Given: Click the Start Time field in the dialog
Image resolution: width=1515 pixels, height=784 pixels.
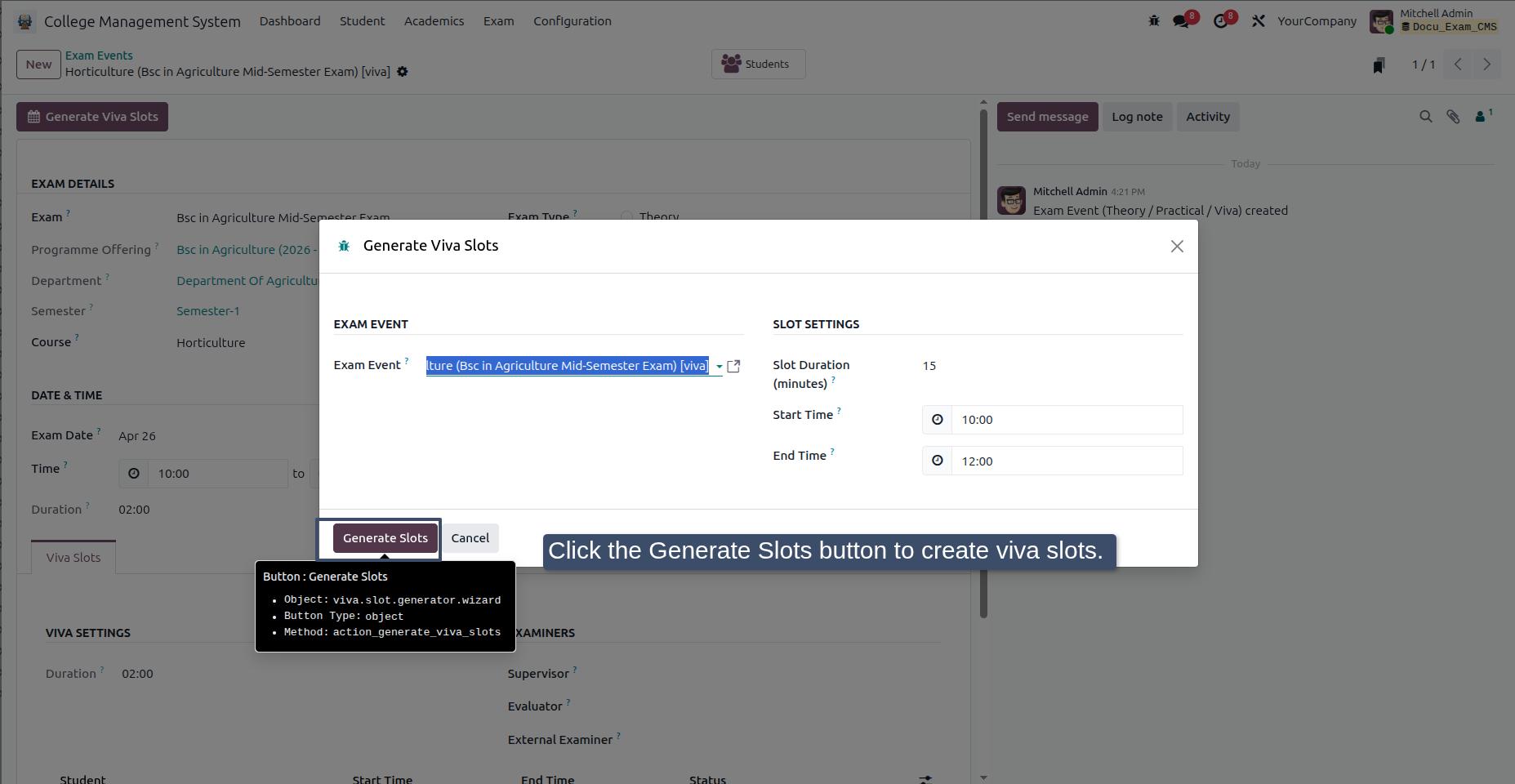Looking at the screenshot, I should coord(1067,420).
